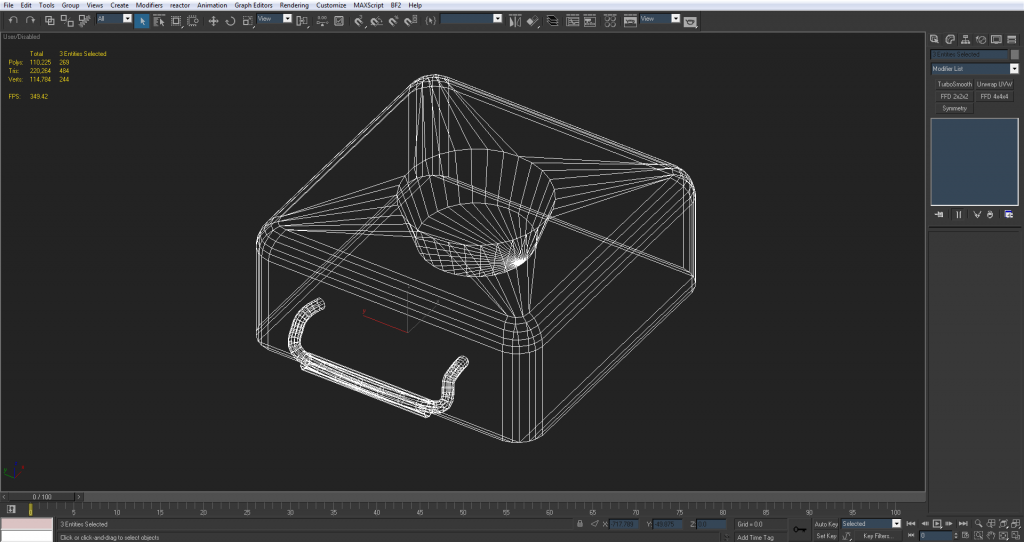This screenshot has height=542, width=1024.
Task: Click the TurboSmooth modifier button
Action: coord(954,84)
